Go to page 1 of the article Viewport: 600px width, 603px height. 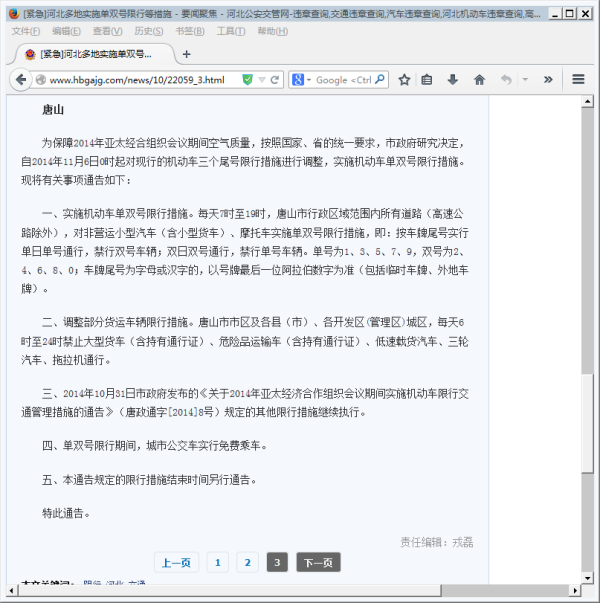pos(218,562)
